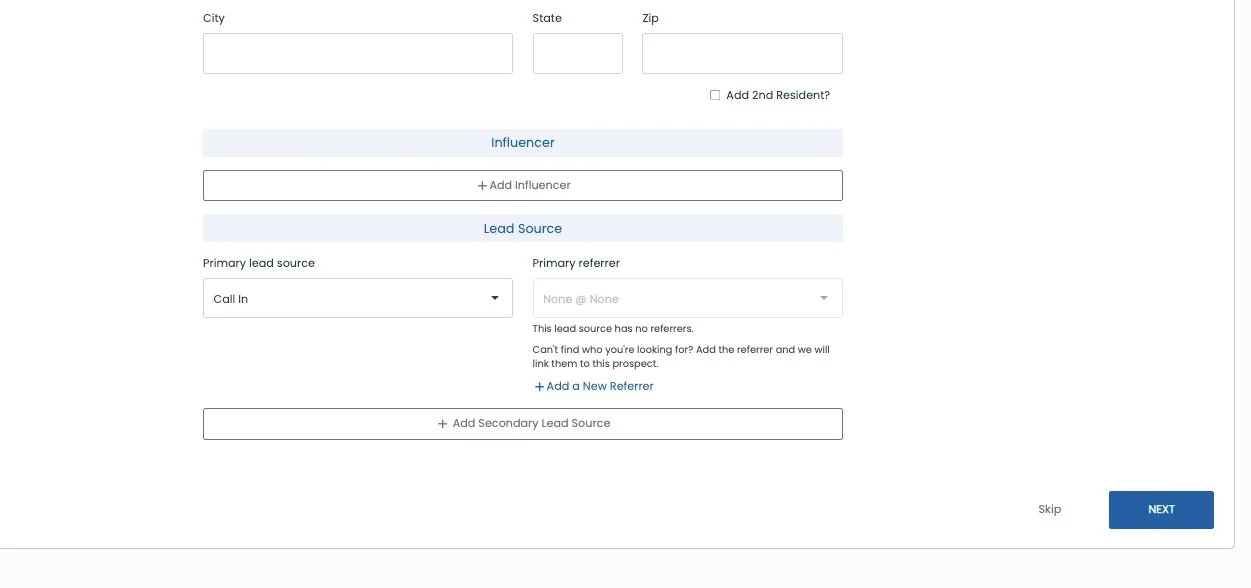
Task: Click the Primary referrer label text
Action: tap(576, 263)
